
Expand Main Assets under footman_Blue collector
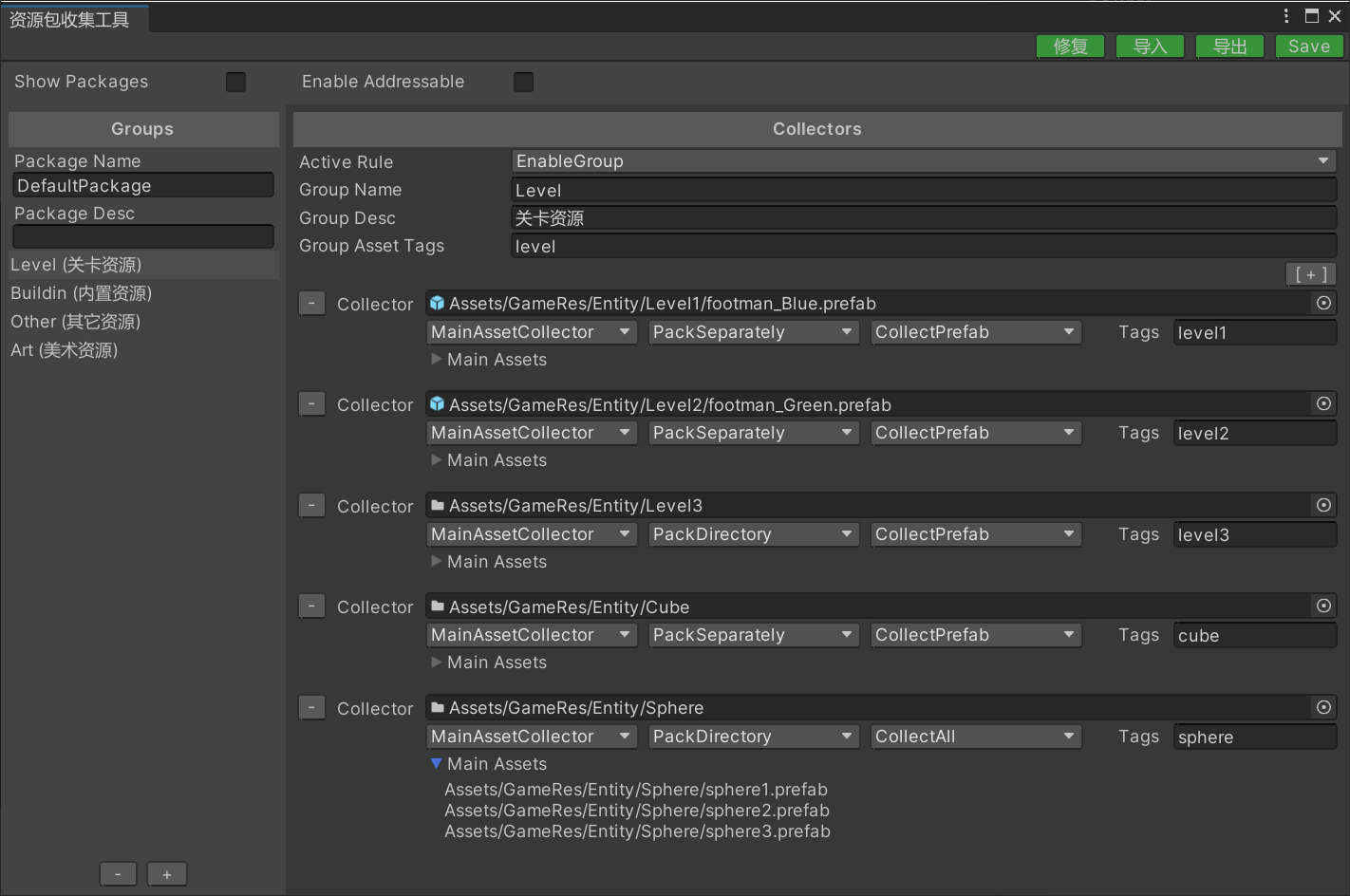437,359
